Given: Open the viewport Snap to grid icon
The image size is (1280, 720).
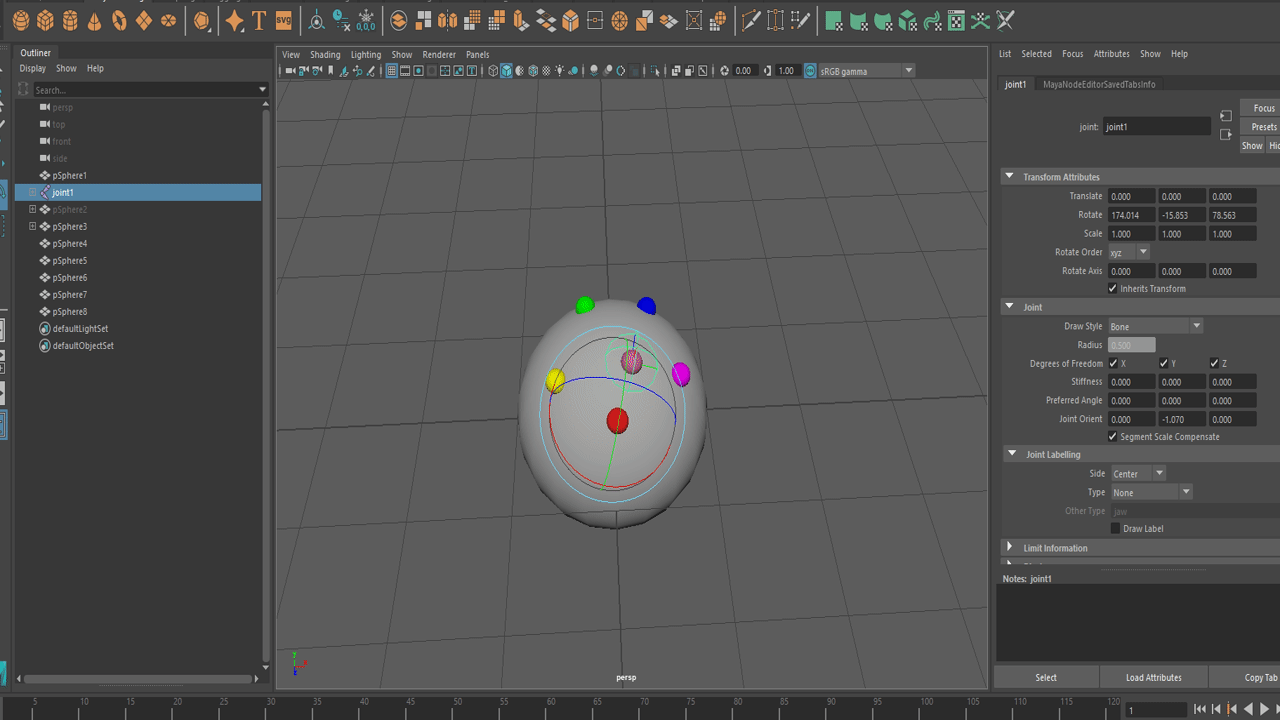Looking at the screenshot, I should [x=392, y=70].
